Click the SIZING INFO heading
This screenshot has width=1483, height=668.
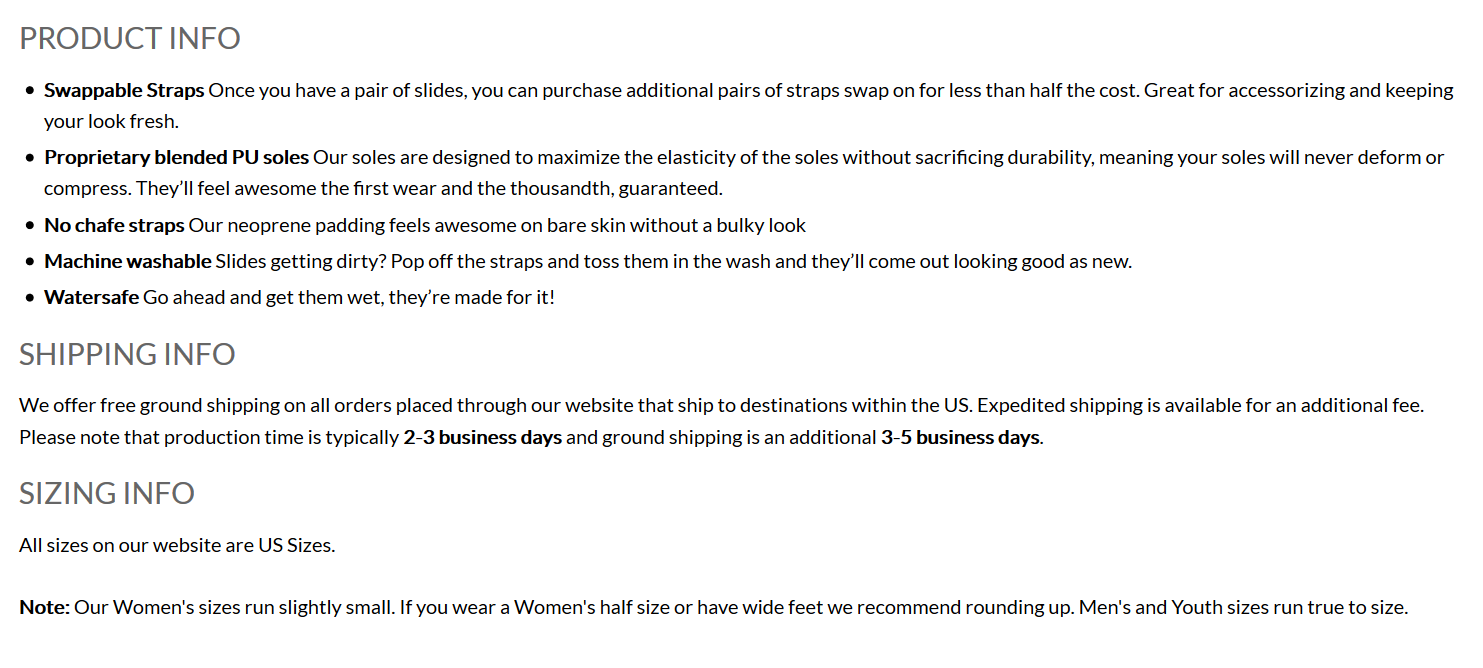(107, 493)
